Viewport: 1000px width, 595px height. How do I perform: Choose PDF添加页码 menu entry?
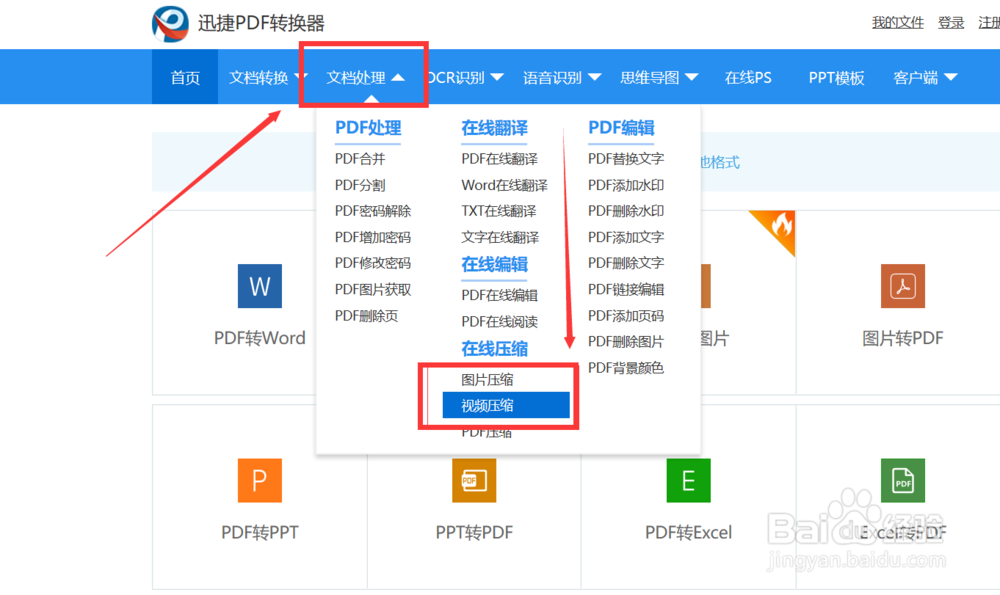[x=626, y=316]
